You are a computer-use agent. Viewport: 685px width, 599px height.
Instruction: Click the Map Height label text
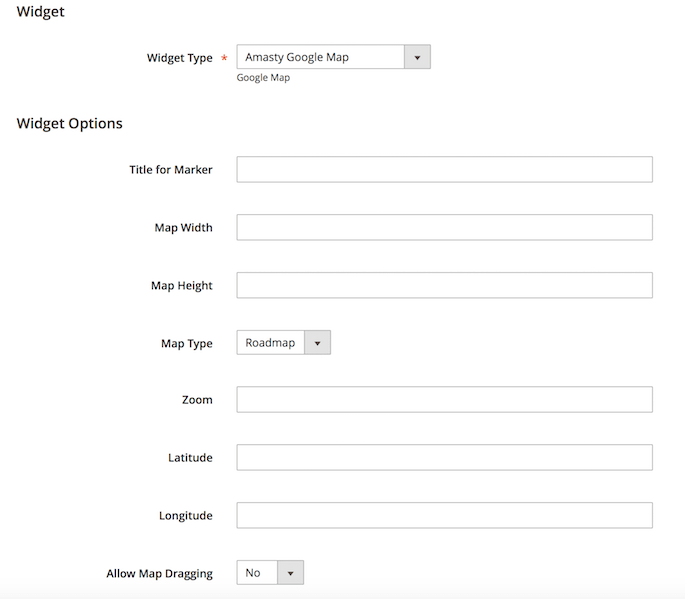coord(181,286)
